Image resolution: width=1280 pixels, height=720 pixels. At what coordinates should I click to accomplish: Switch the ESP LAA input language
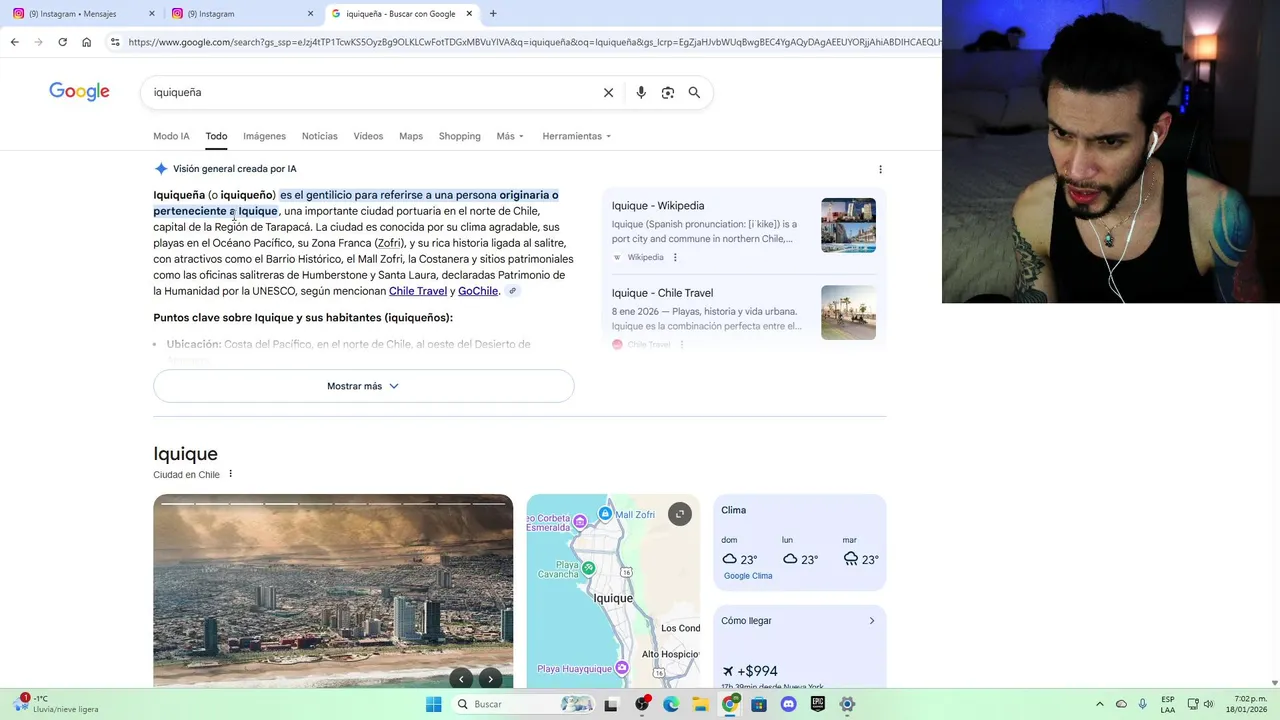click(1168, 704)
